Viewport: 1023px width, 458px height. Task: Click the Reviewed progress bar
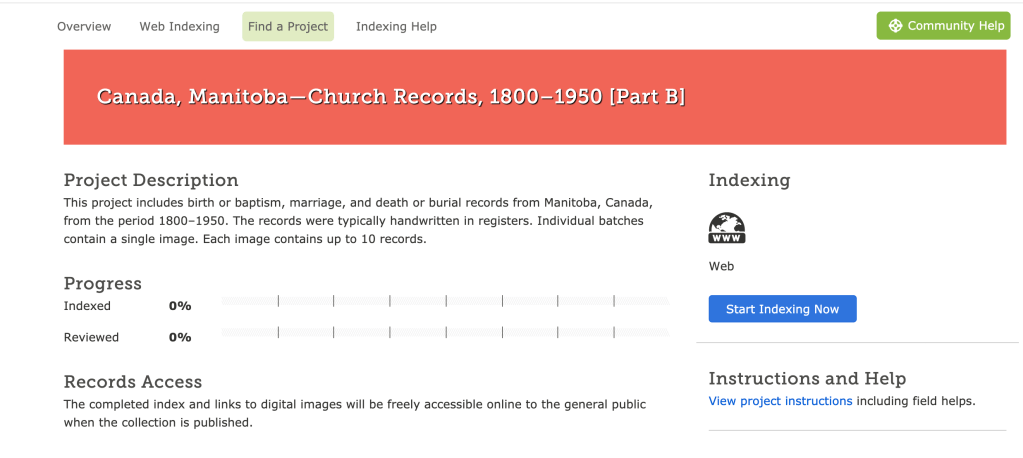pos(445,332)
